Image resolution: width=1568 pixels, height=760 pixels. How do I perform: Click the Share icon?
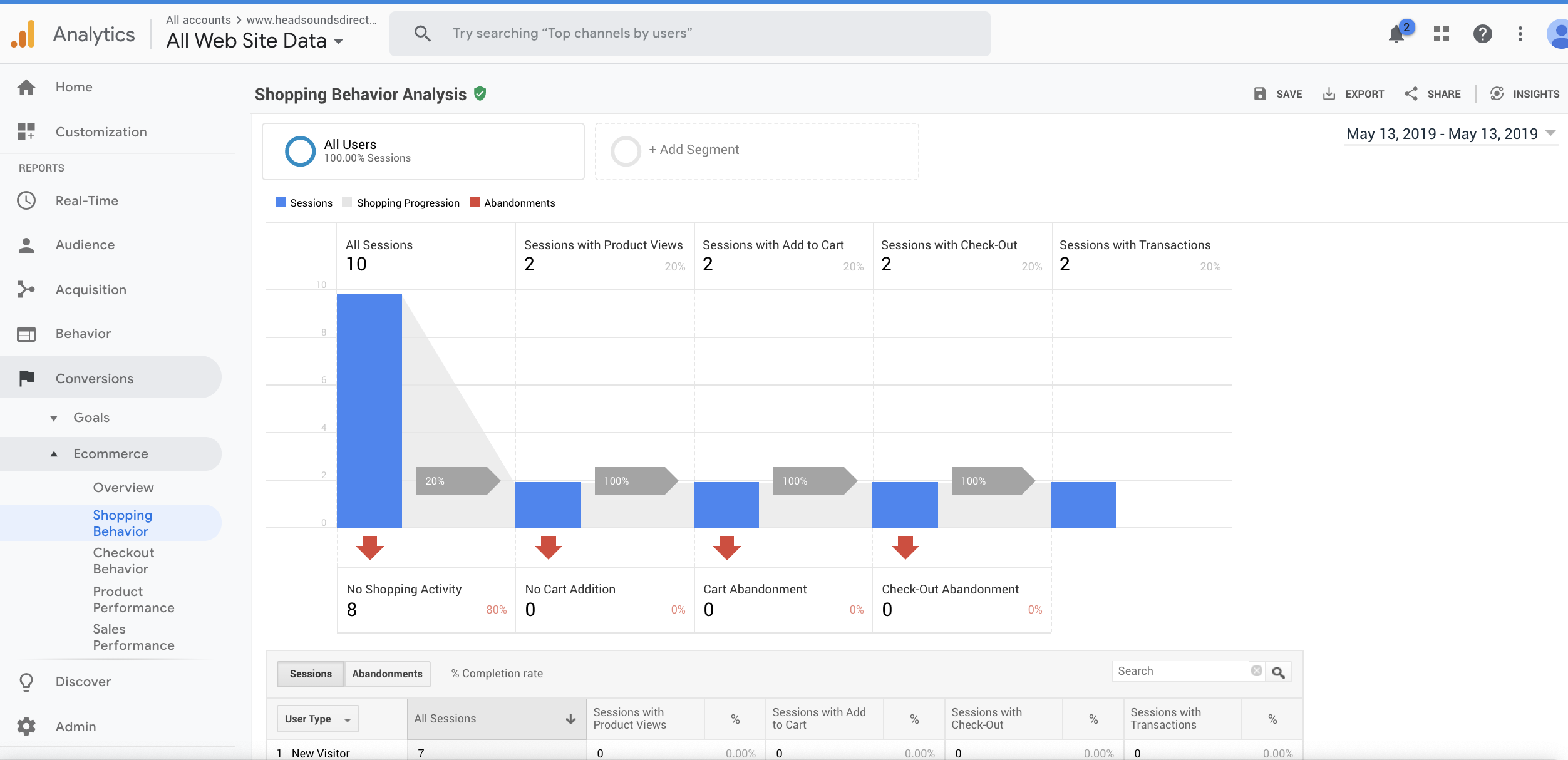tap(1411, 94)
